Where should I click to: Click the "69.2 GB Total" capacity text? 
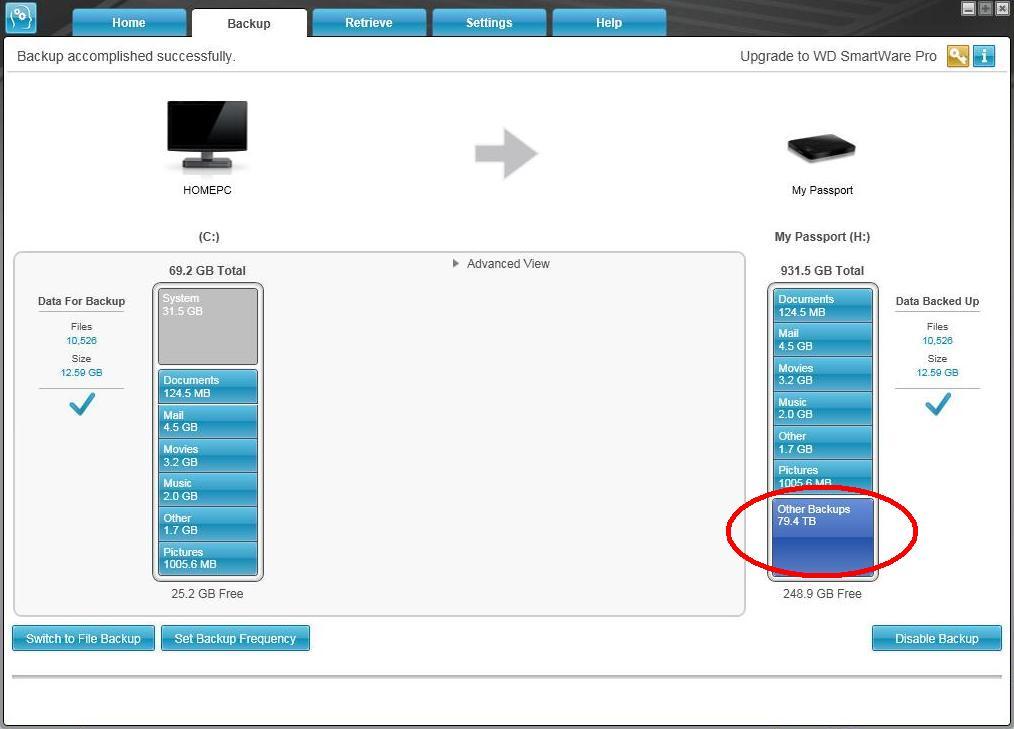[x=207, y=270]
